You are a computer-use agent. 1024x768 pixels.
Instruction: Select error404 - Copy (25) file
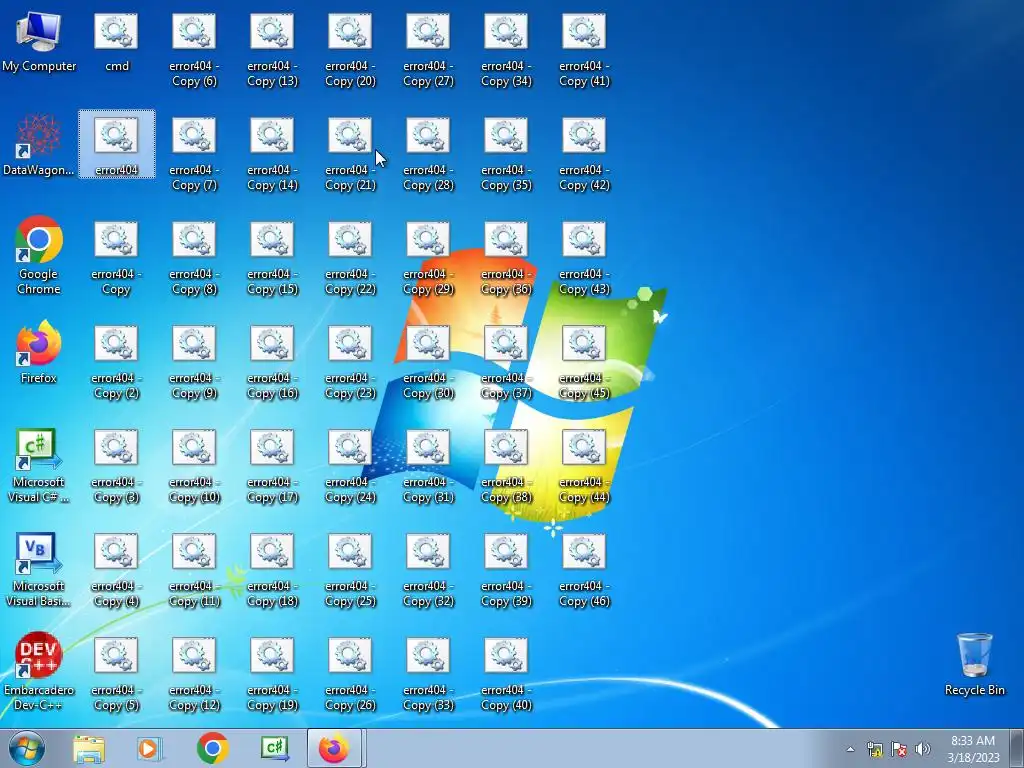(350, 570)
